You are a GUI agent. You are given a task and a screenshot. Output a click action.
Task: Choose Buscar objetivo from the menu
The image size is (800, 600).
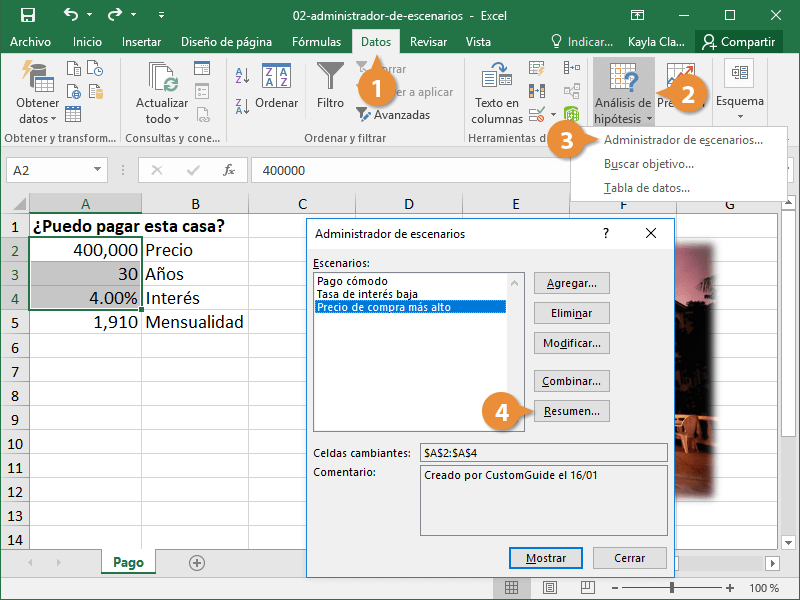click(648, 164)
